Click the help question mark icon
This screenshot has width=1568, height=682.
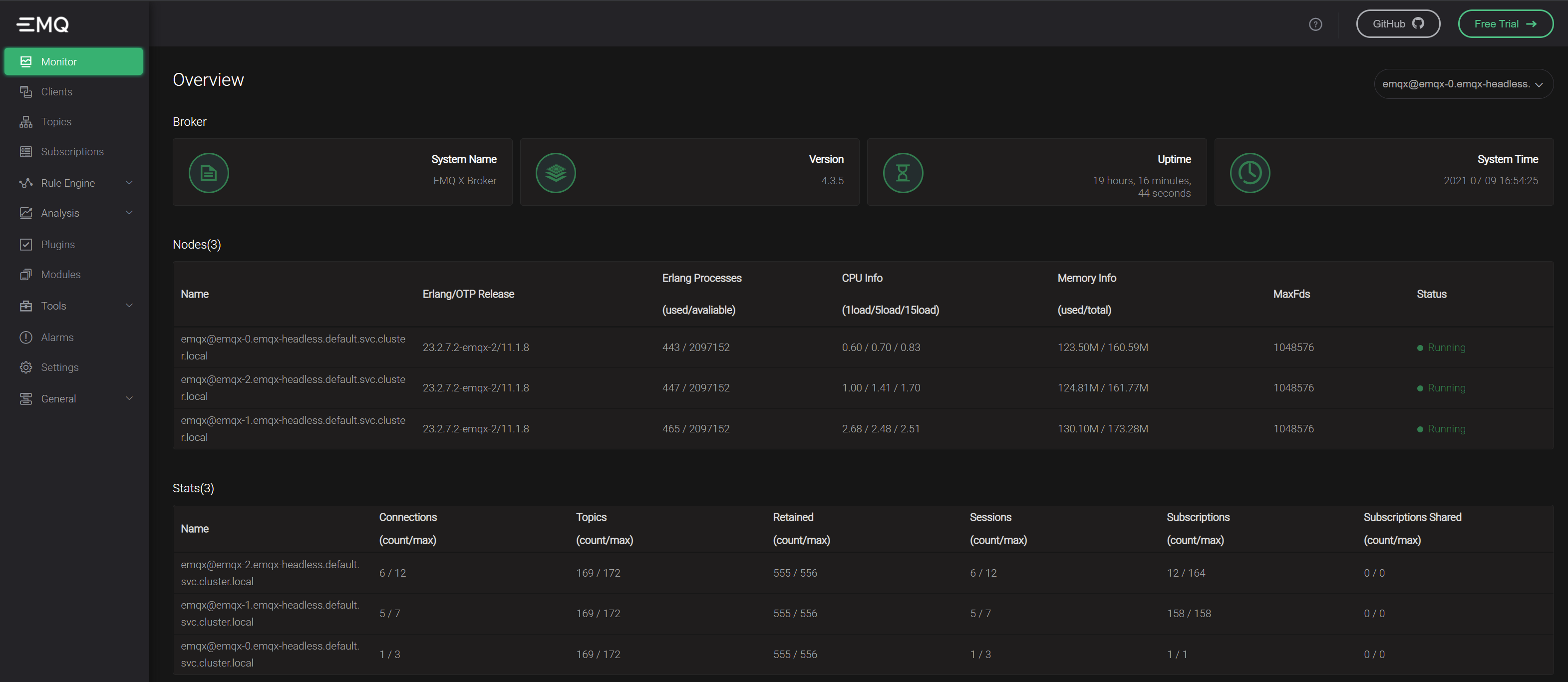point(1315,24)
